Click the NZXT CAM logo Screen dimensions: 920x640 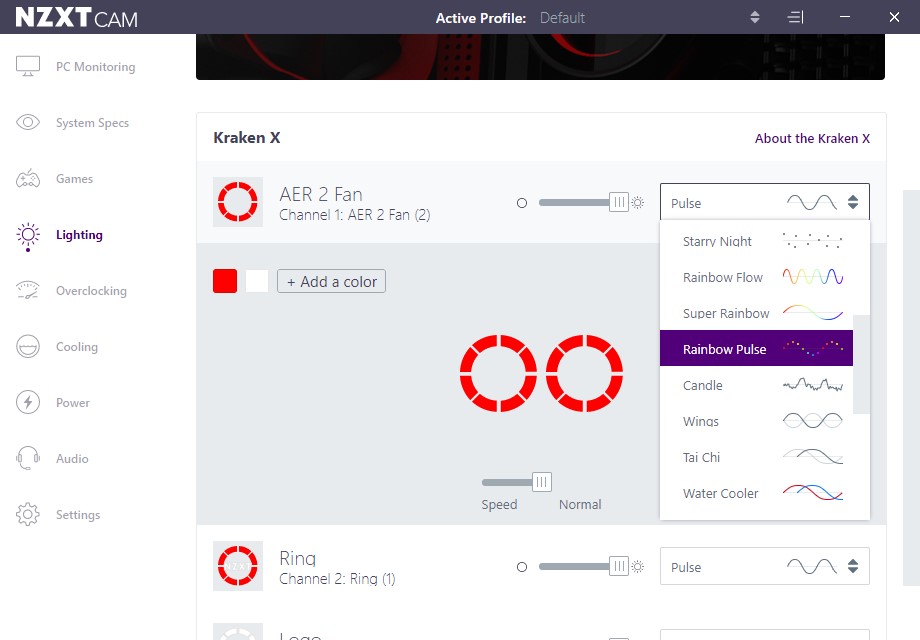click(x=76, y=18)
